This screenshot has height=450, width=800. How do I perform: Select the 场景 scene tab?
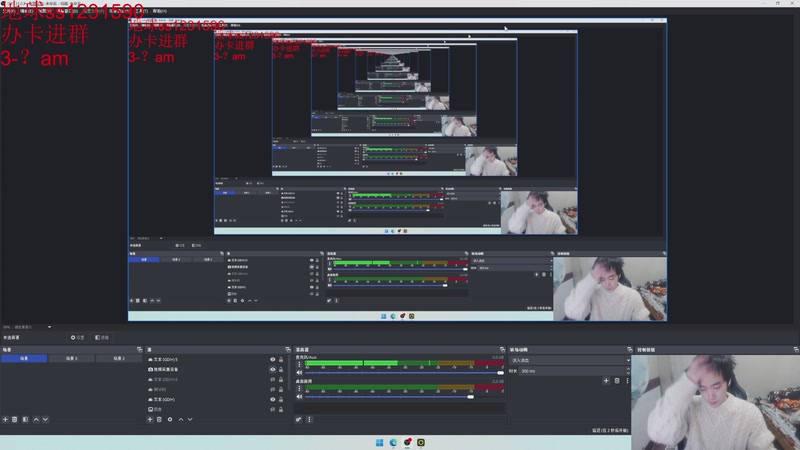(x=24, y=359)
